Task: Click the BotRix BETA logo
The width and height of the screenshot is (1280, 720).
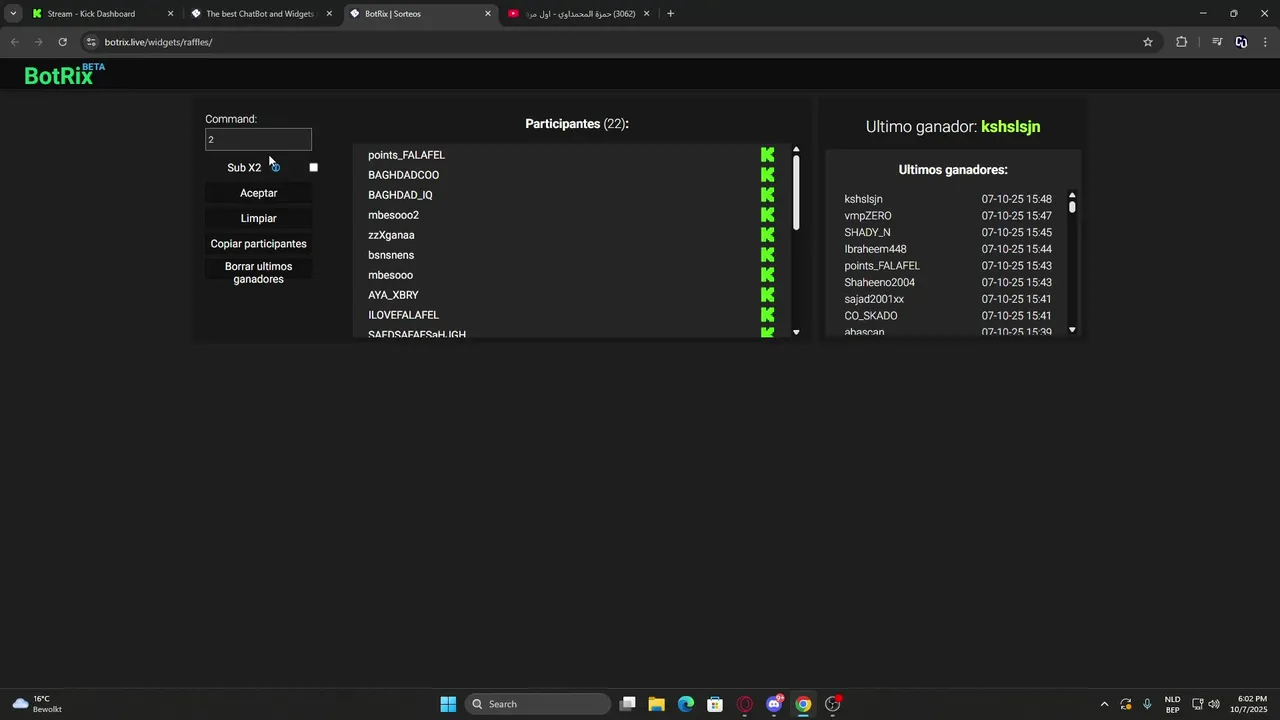Action: [x=64, y=74]
